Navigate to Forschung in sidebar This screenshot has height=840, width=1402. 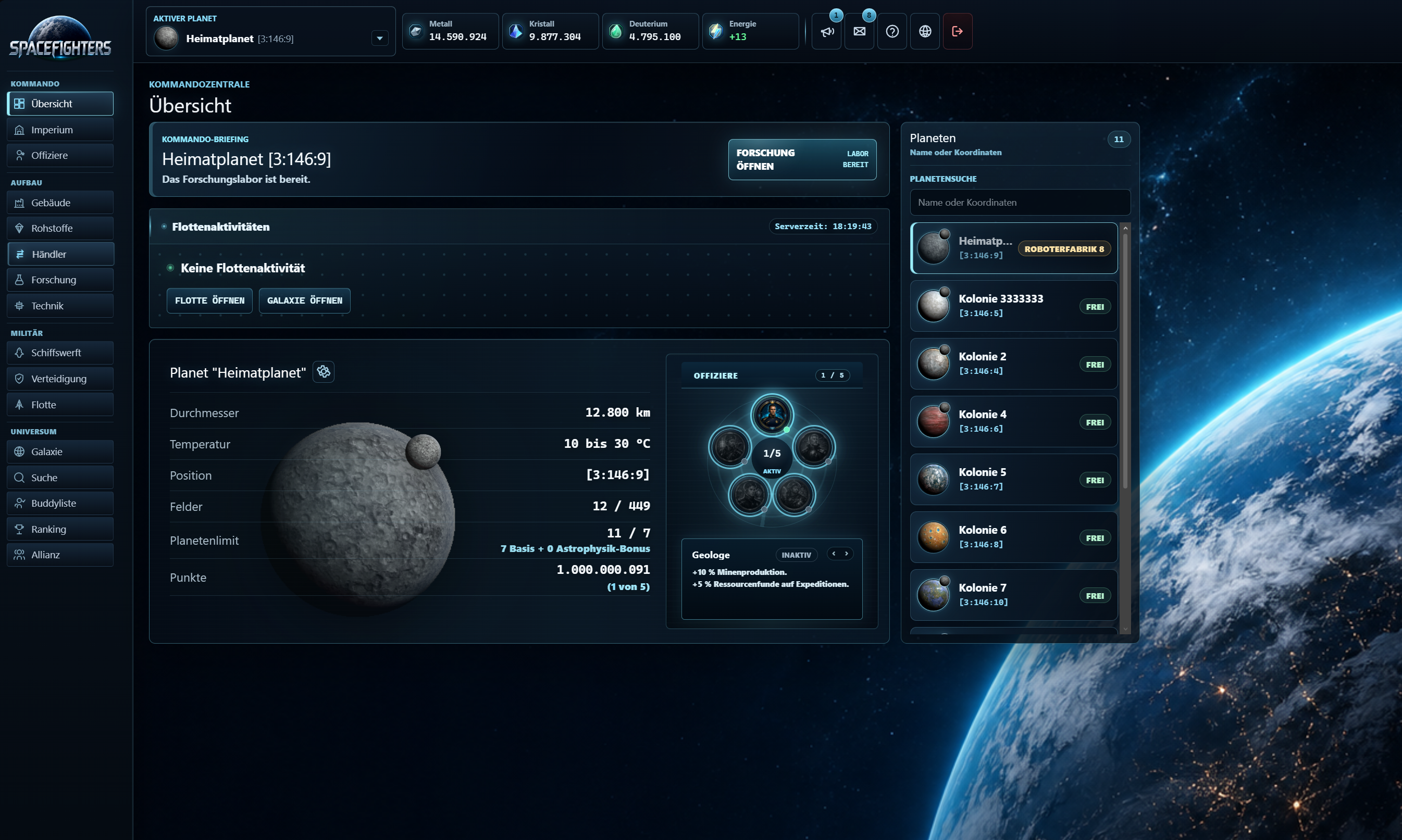click(60, 280)
